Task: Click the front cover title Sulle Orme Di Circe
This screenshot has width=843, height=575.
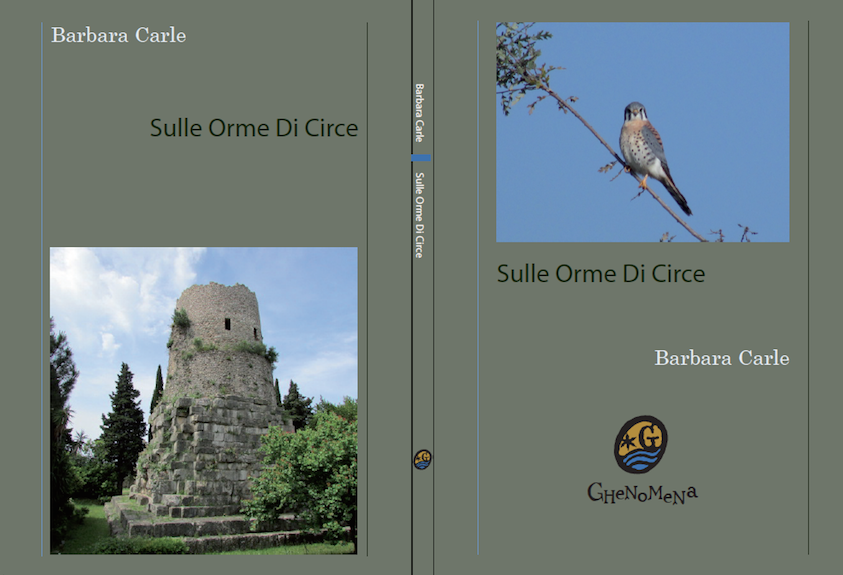Action: point(600,273)
